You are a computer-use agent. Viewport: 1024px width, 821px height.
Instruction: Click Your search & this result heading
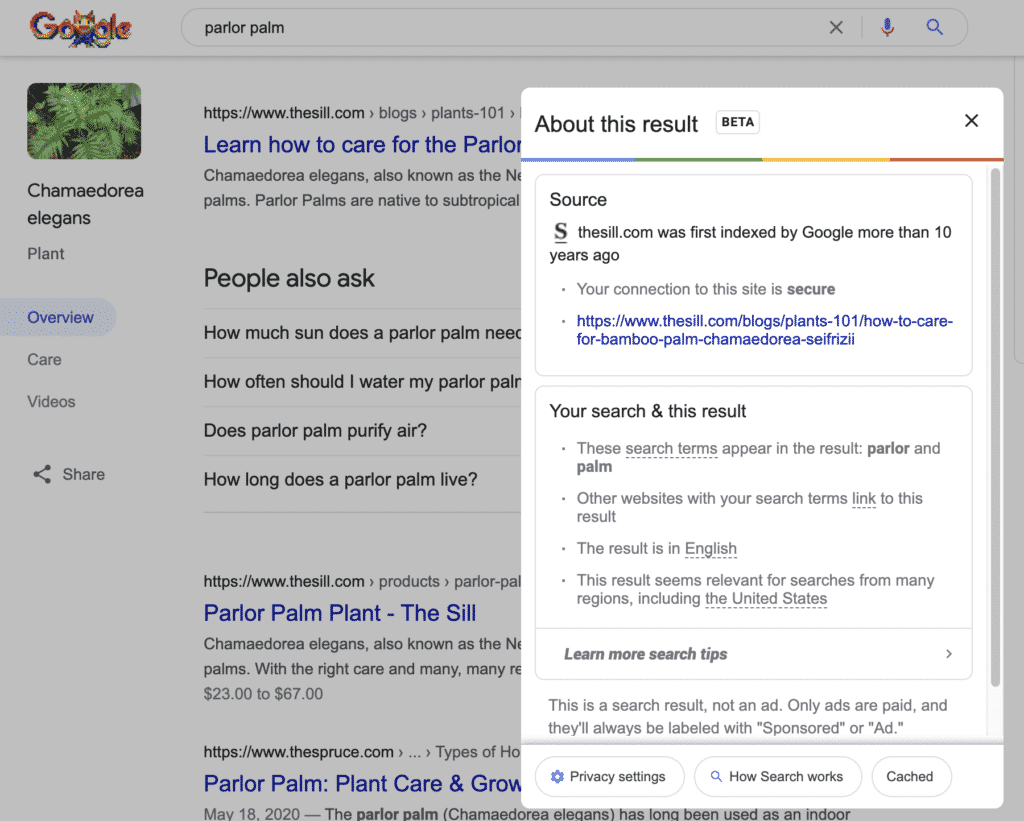[648, 411]
